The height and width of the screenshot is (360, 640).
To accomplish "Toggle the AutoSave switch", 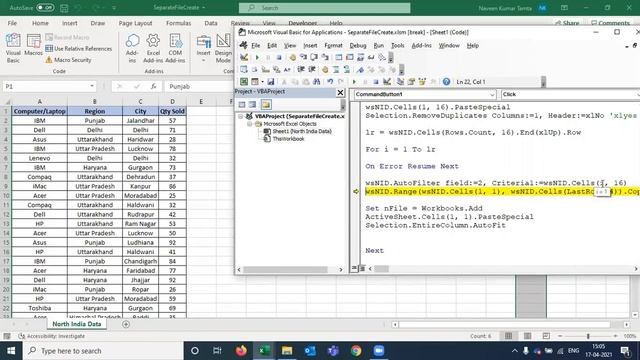I will coord(45,7).
